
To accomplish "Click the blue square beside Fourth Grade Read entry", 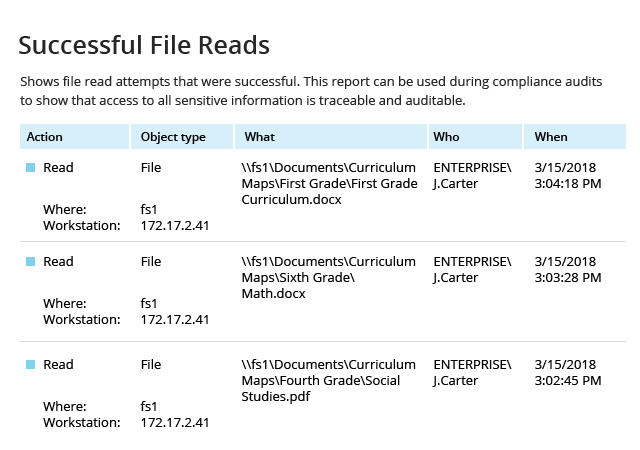I will point(31,364).
